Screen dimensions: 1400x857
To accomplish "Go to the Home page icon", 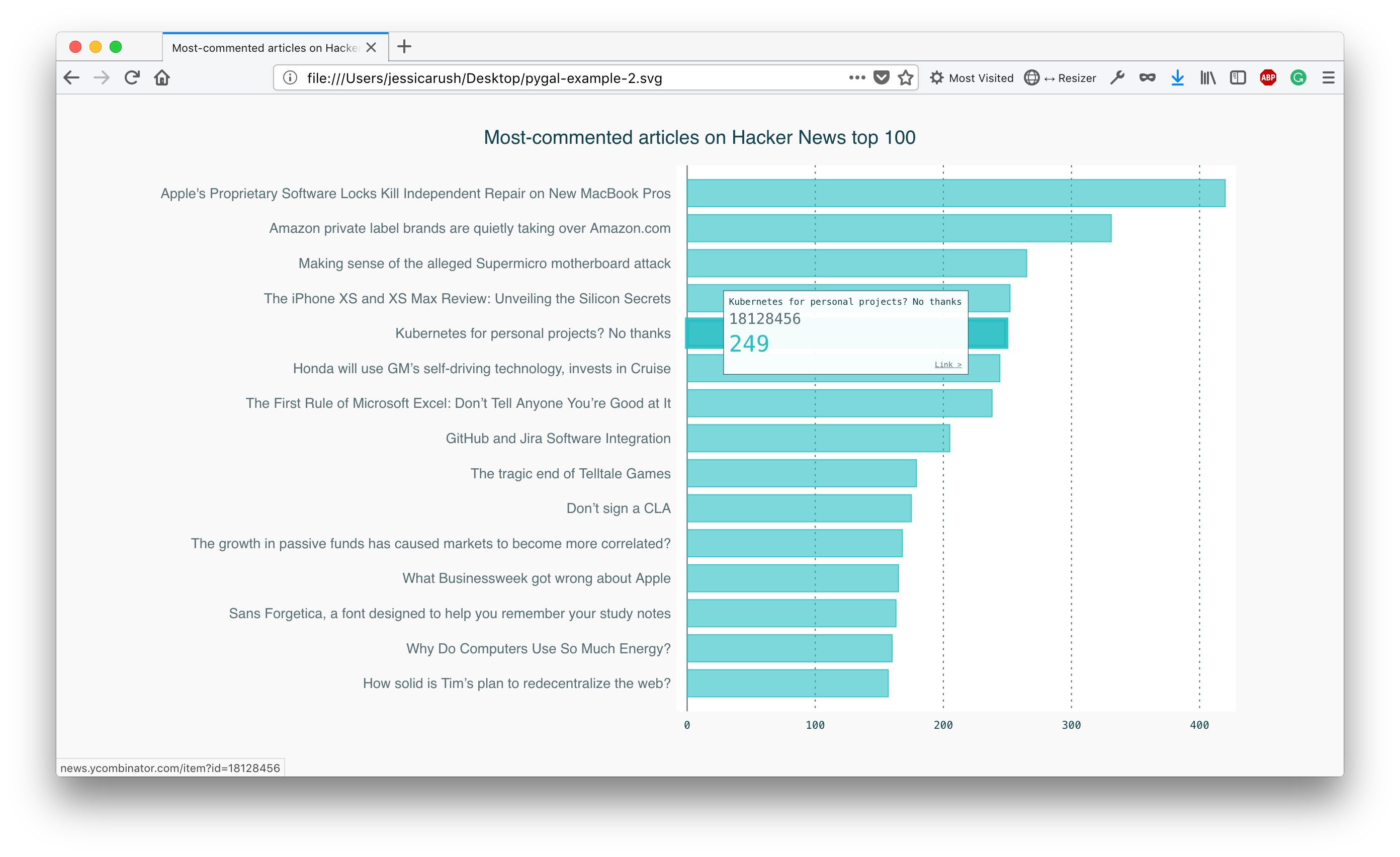I will pyautogui.click(x=162, y=78).
